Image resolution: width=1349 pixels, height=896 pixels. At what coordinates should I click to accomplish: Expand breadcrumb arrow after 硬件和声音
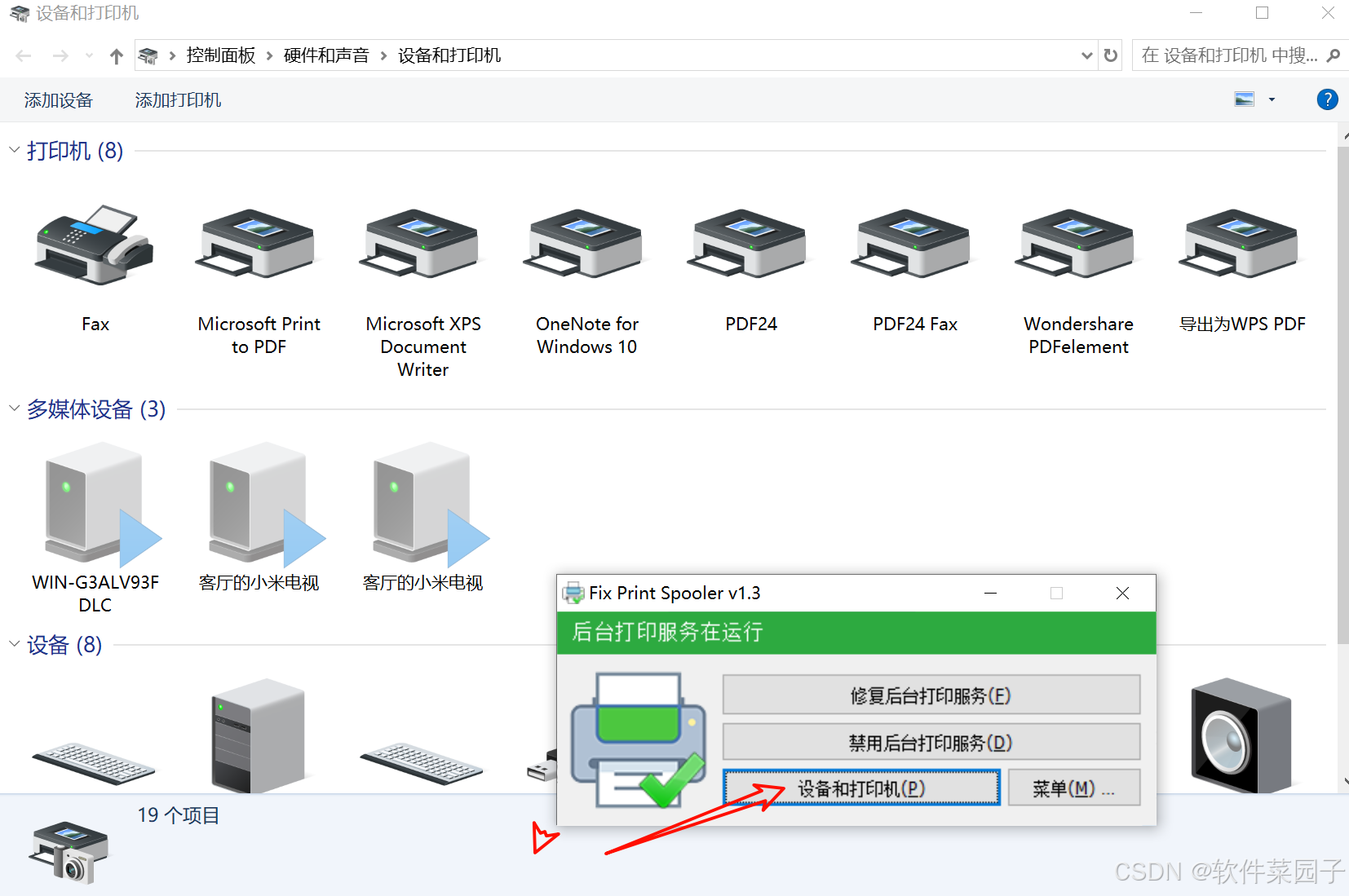383,55
